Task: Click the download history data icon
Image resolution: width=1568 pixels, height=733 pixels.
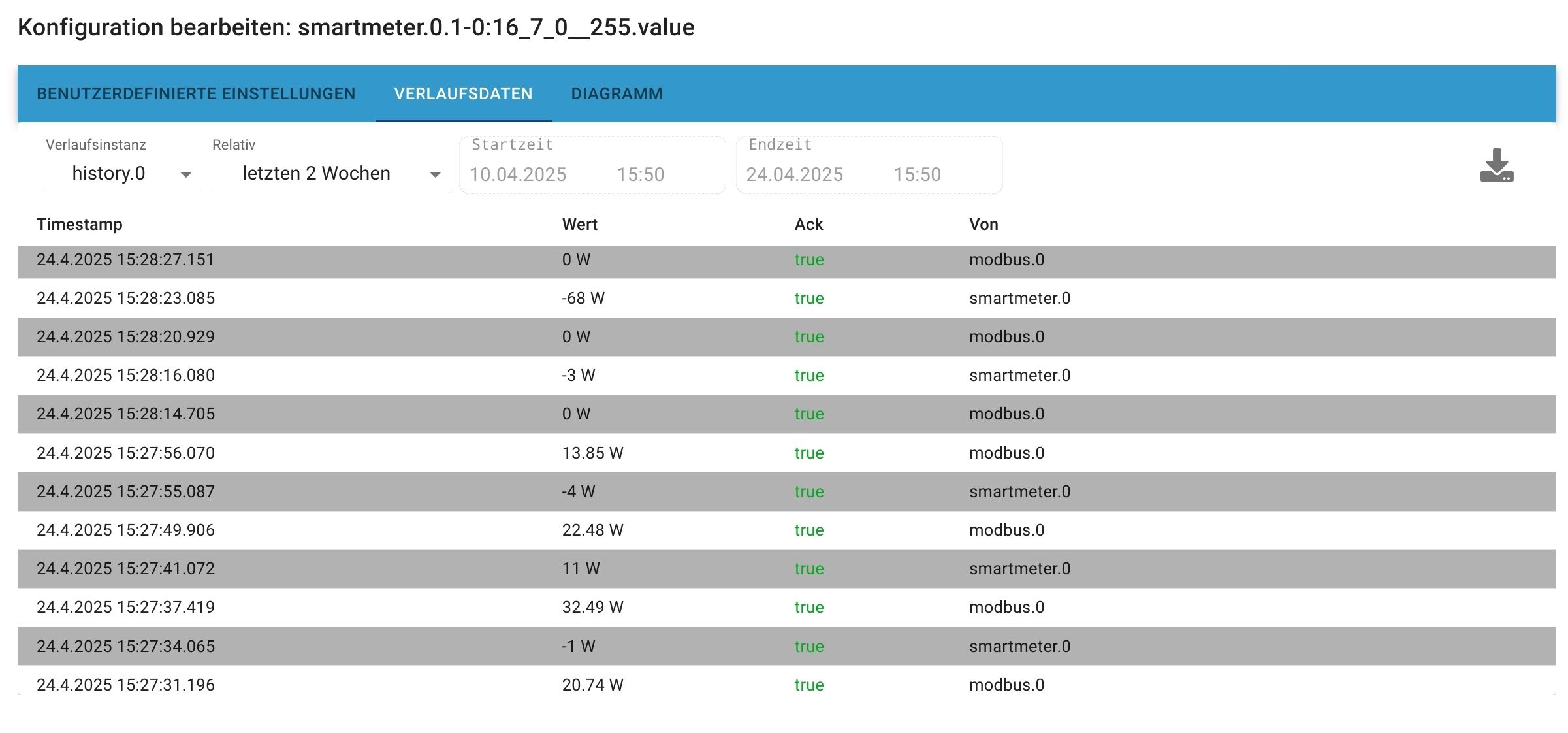Action: click(1496, 166)
